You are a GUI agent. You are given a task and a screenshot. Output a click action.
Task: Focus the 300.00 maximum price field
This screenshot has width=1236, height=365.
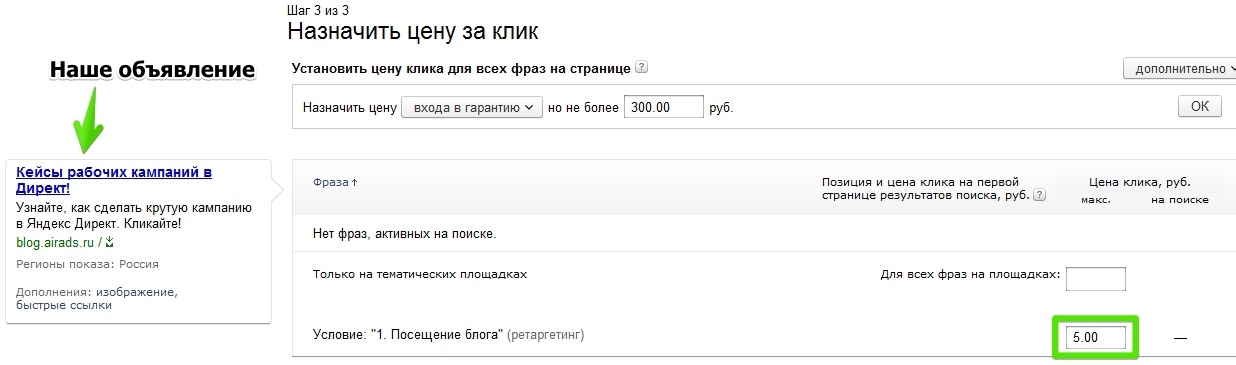click(x=663, y=107)
